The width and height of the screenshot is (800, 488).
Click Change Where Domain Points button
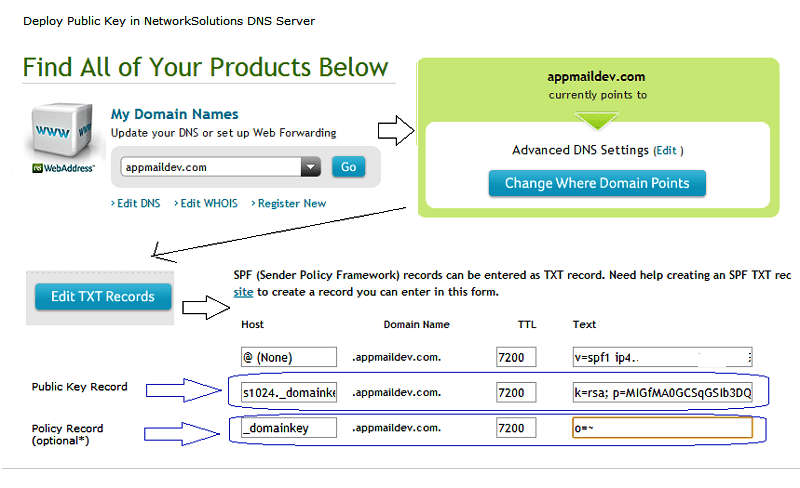597,183
